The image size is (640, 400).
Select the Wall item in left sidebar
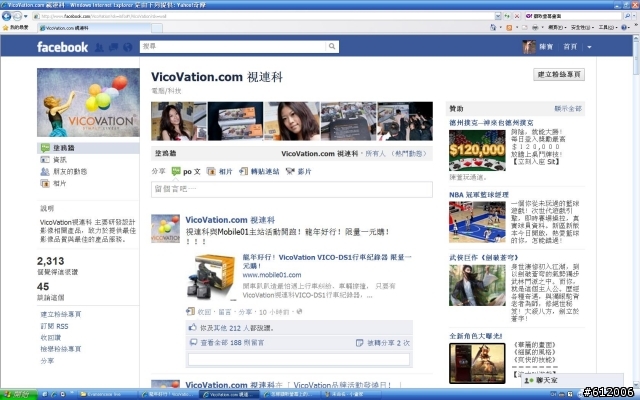pos(88,148)
